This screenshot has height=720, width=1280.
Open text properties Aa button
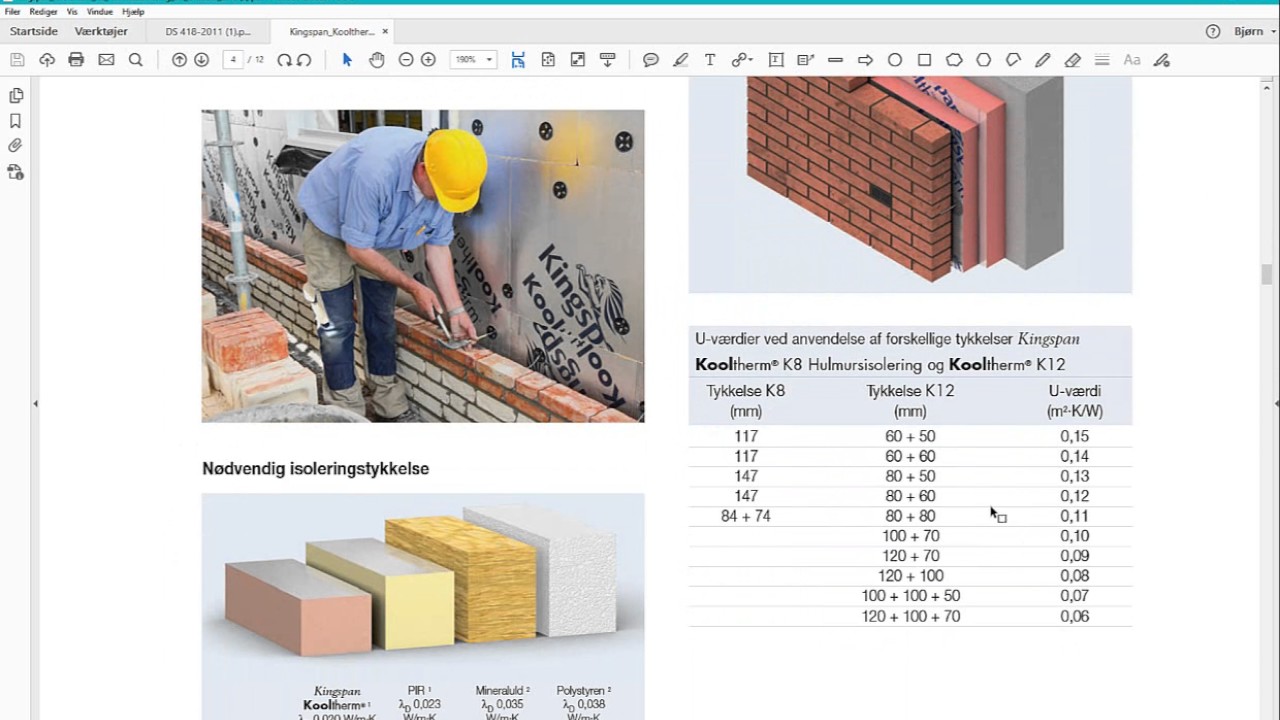click(1132, 60)
